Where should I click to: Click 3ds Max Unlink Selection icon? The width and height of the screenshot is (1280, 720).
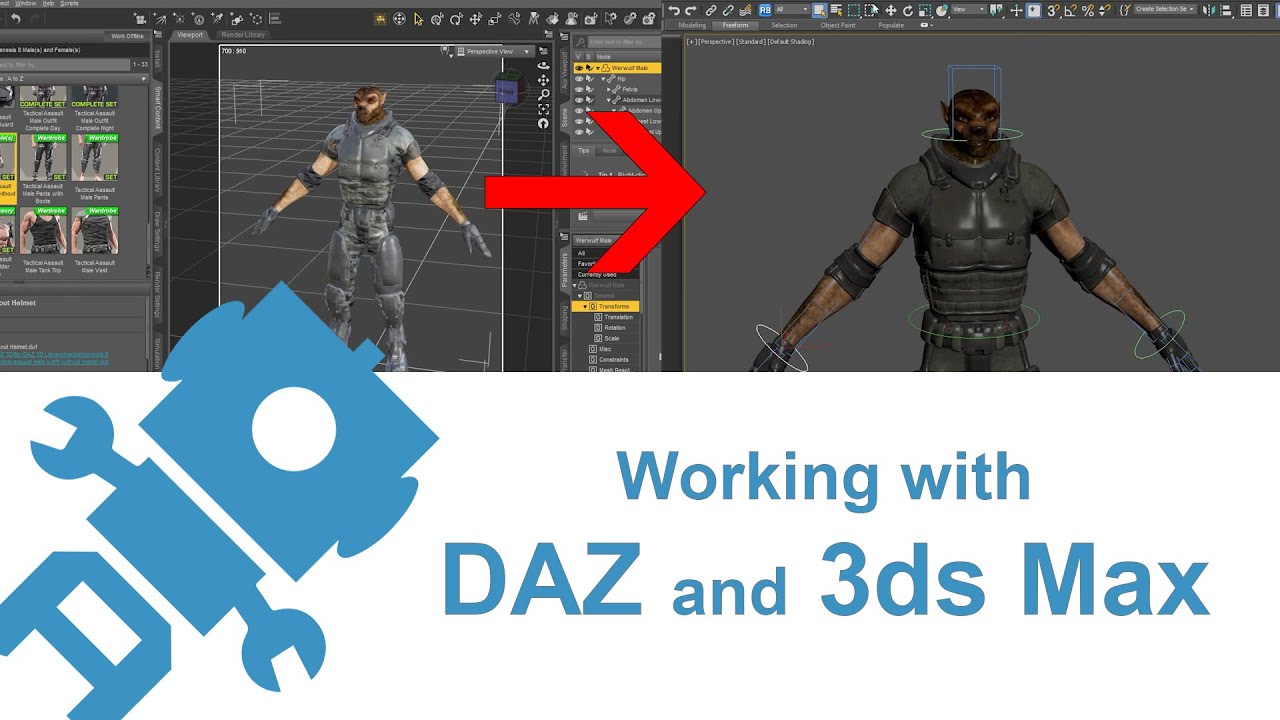[x=728, y=10]
